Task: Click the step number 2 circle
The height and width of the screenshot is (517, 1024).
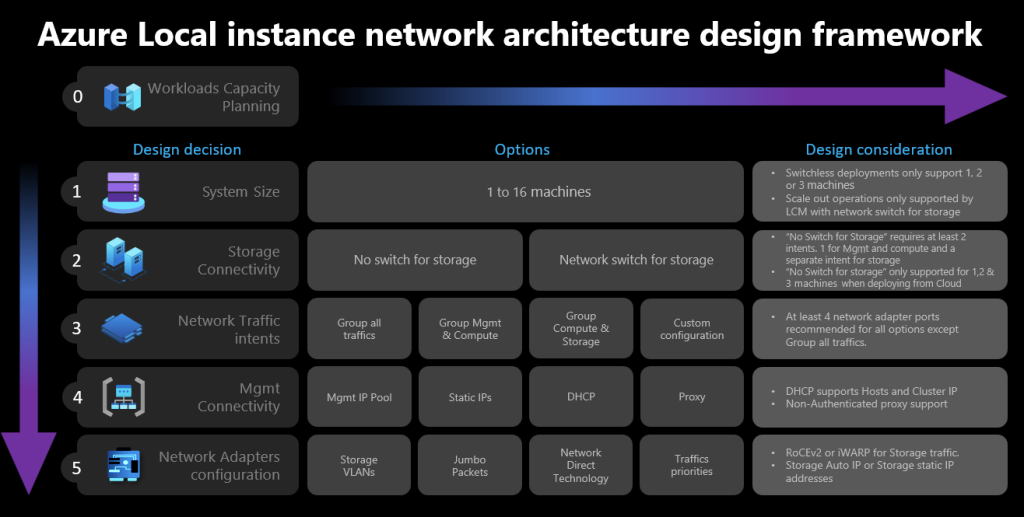Action: pos(77,260)
